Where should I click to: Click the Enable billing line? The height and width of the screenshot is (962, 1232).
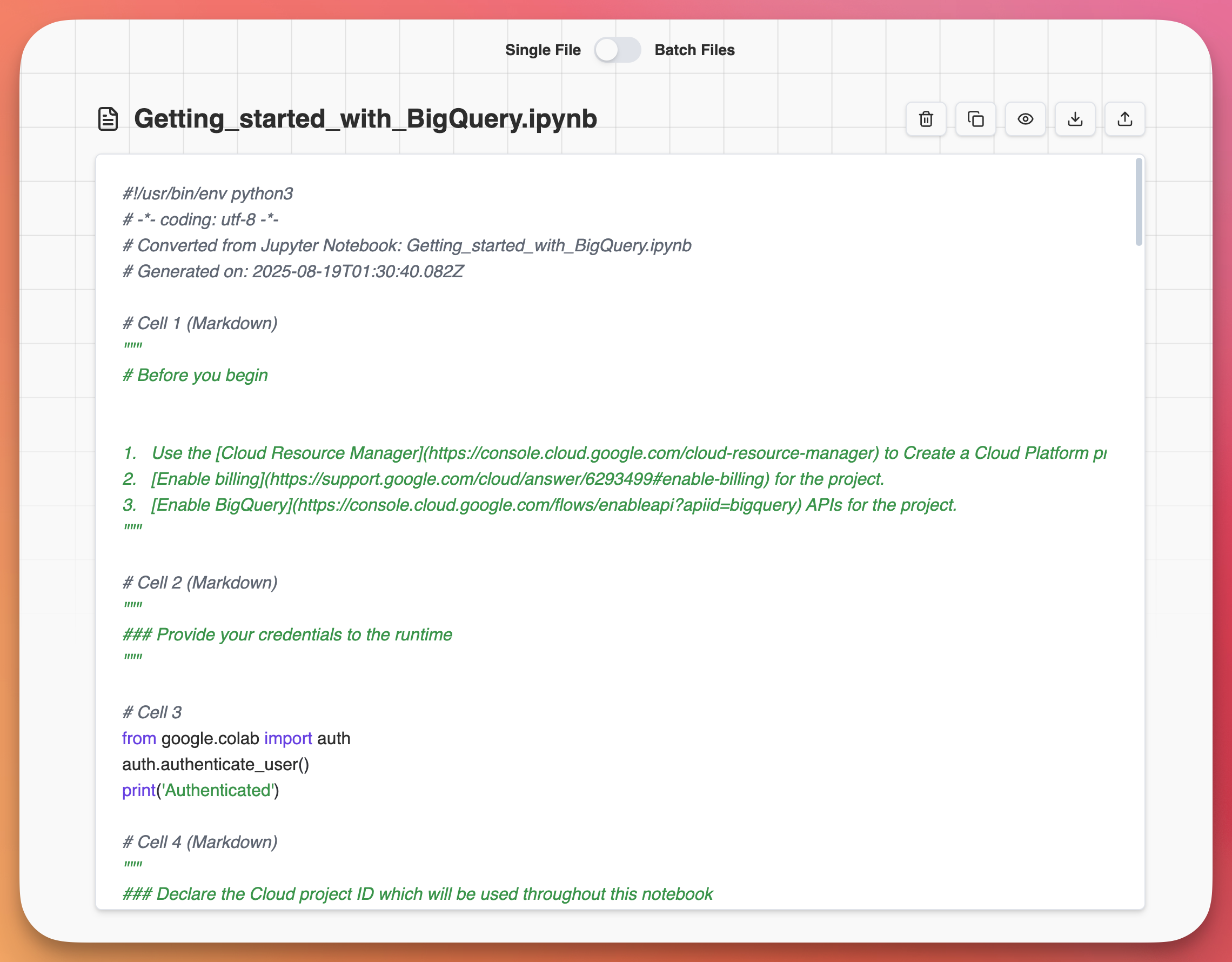click(503, 479)
